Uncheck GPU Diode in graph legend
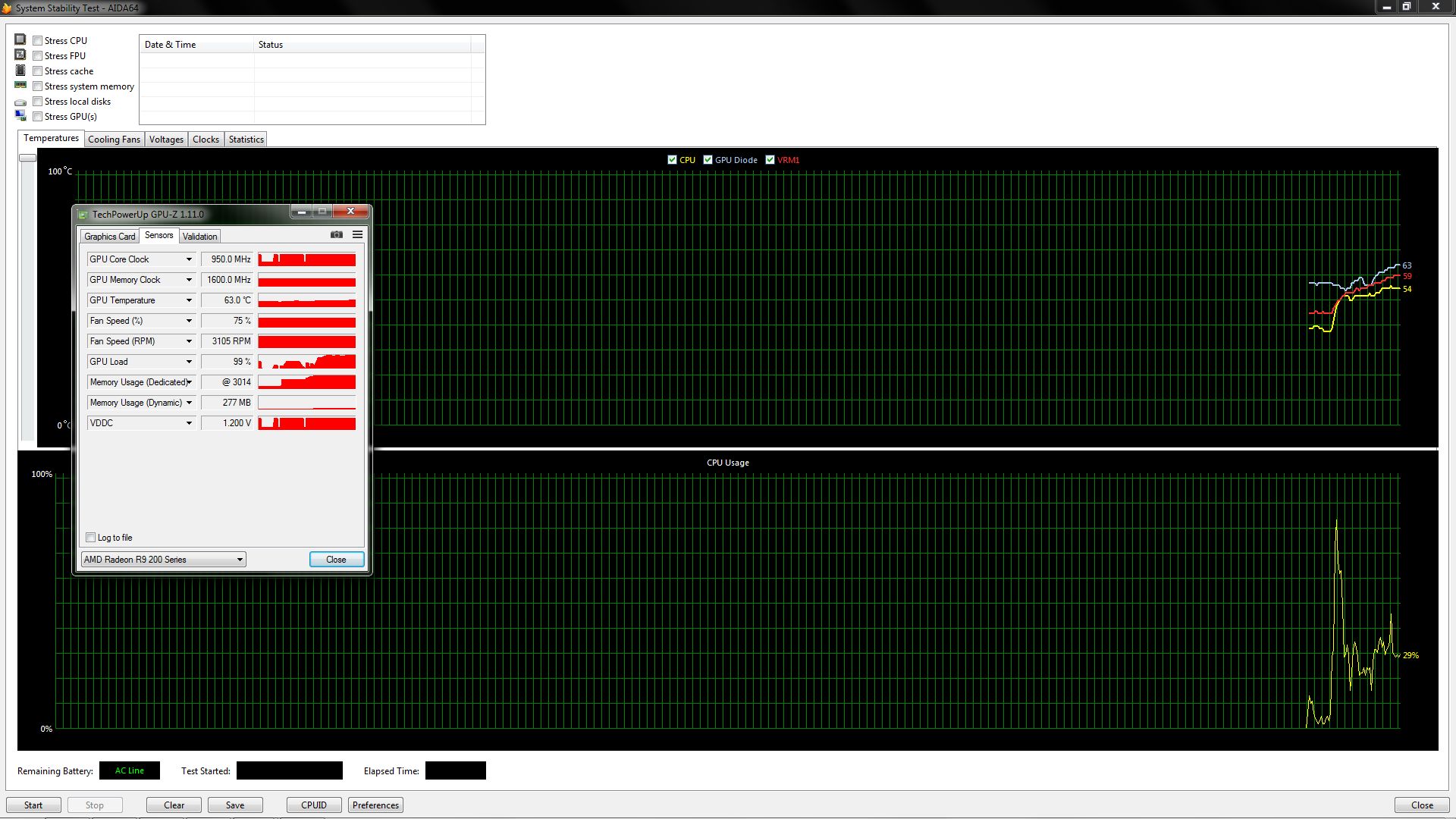 [708, 160]
